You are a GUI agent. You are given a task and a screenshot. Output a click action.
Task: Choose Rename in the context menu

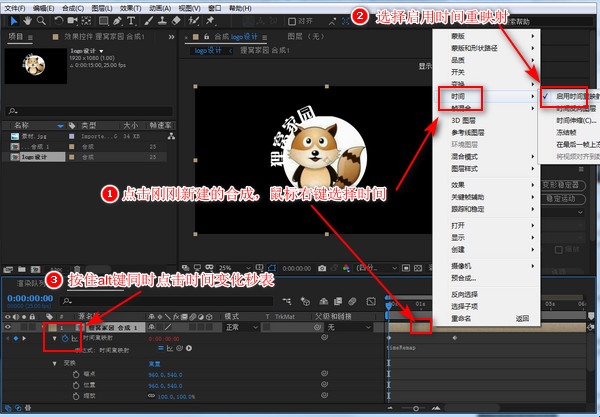point(486,318)
